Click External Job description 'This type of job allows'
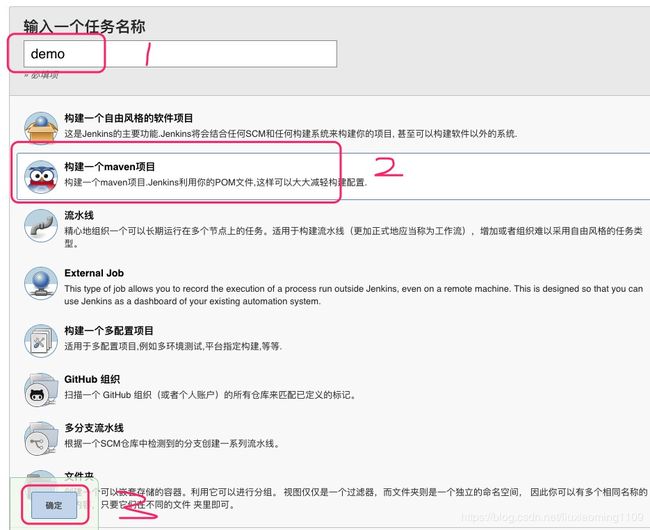The width and height of the screenshot is (650, 530). [x=354, y=295]
